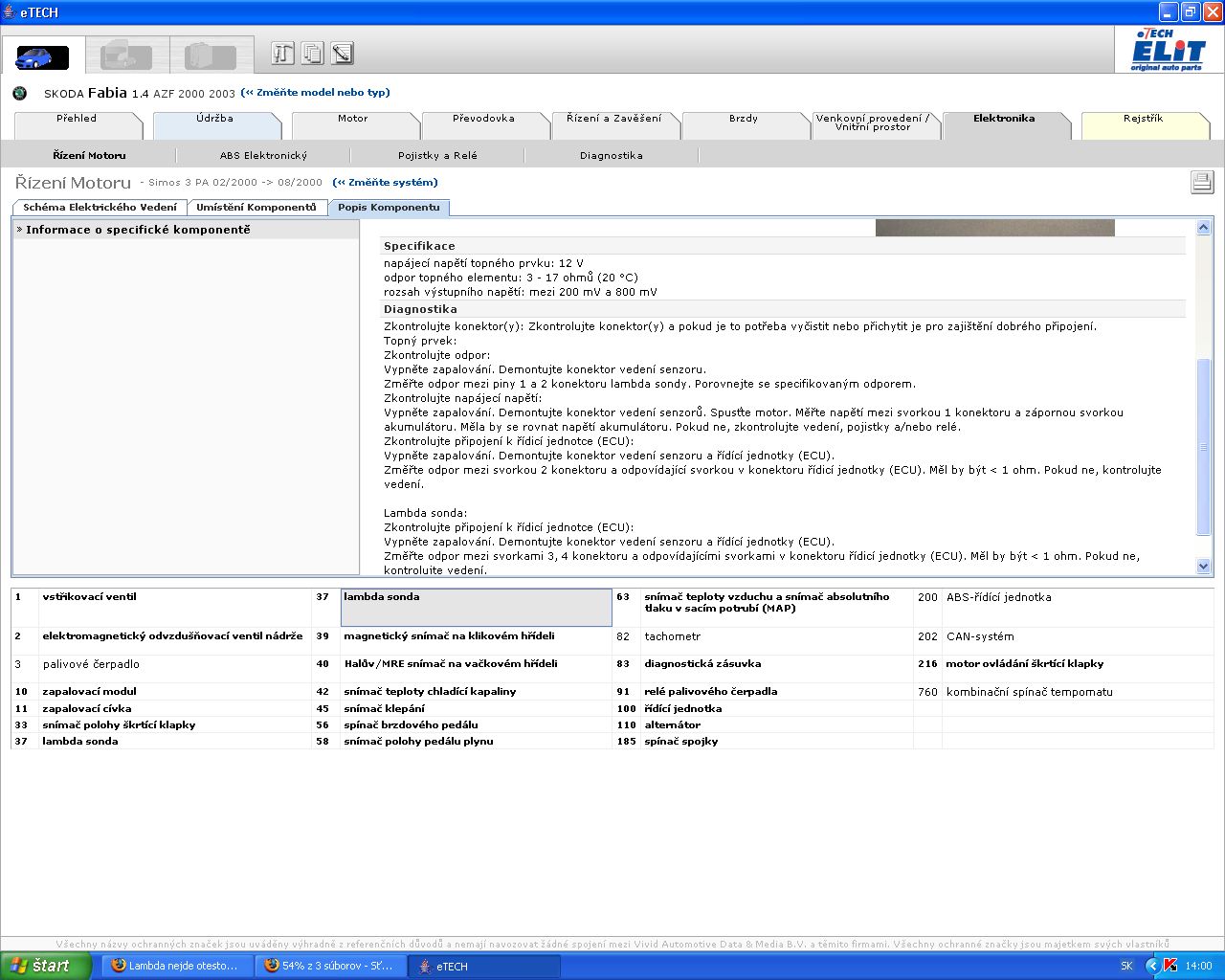Select component diagnostická zásuvka
This screenshot has width=1225, height=980.
pyautogui.click(x=702, y=663)
